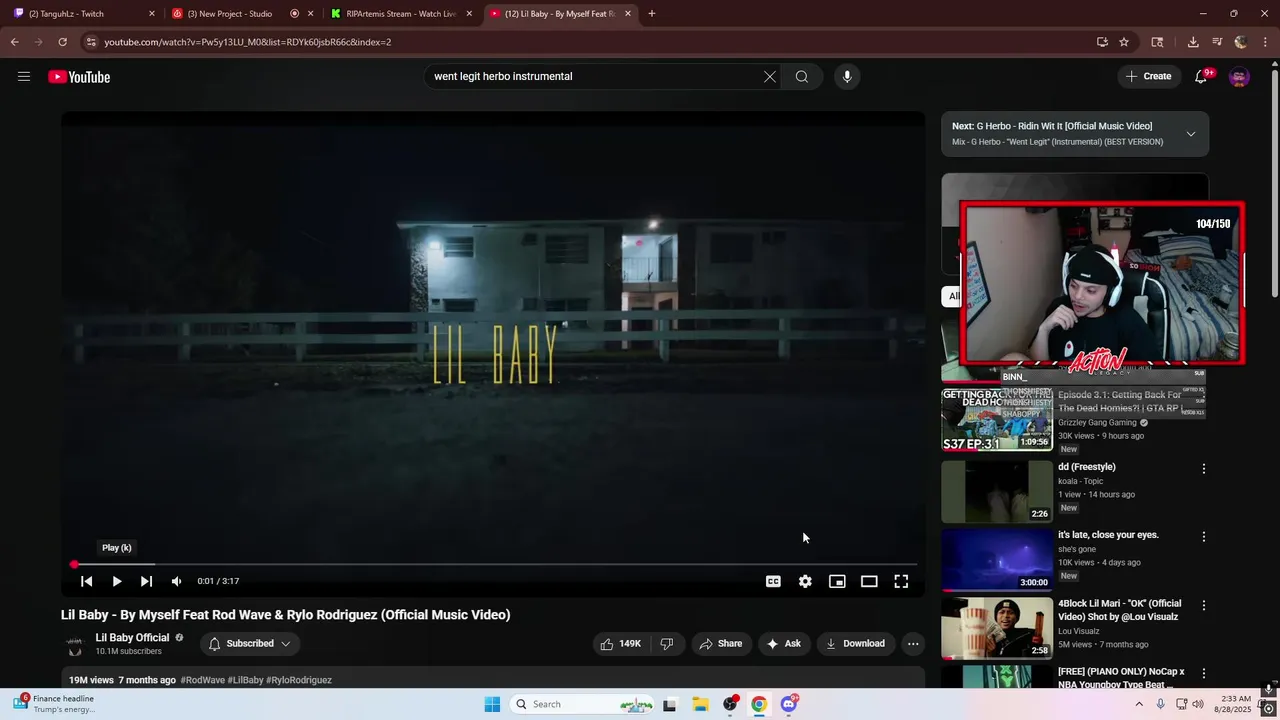The width and height of the screenshot is (1280, 720).
Task: Open options for it's late video
Action: 1204,537
